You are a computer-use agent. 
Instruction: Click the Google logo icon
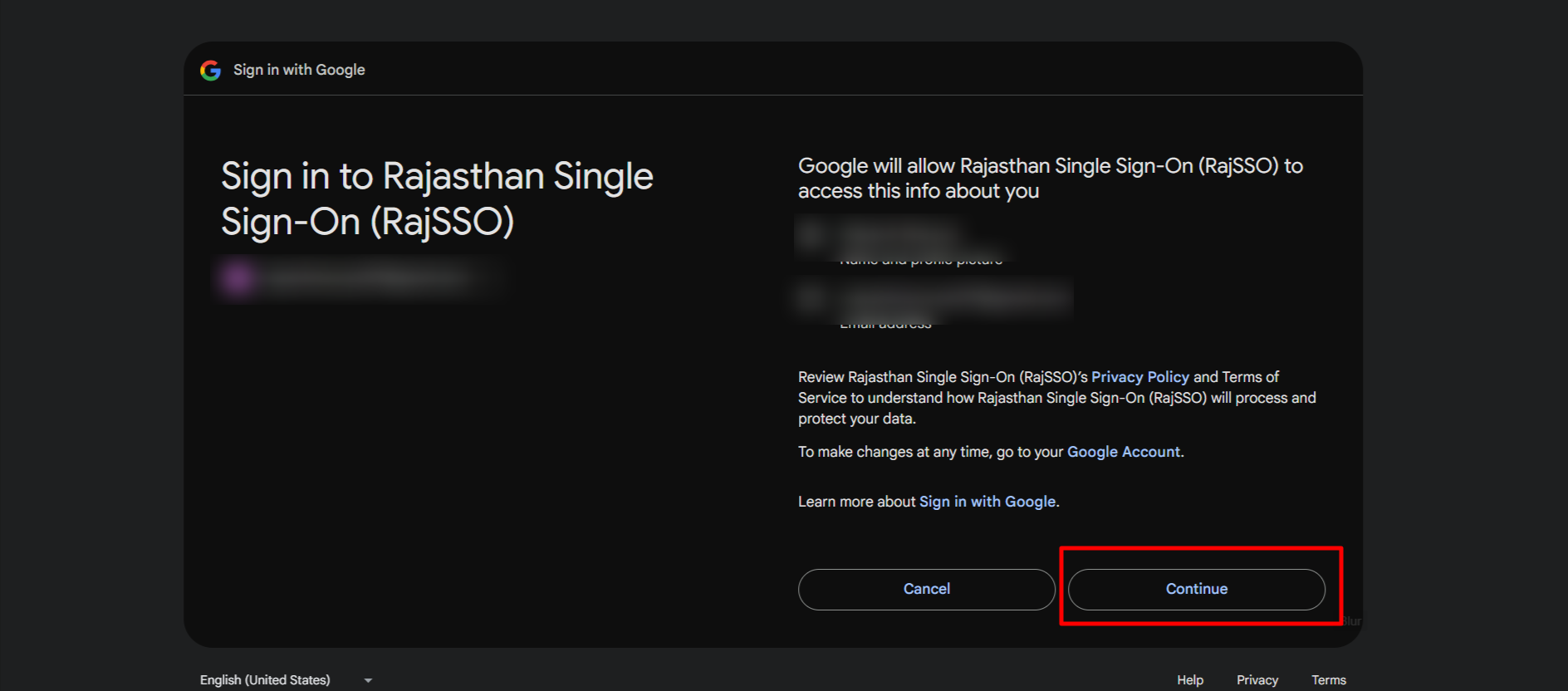click(x=211, y=71)
